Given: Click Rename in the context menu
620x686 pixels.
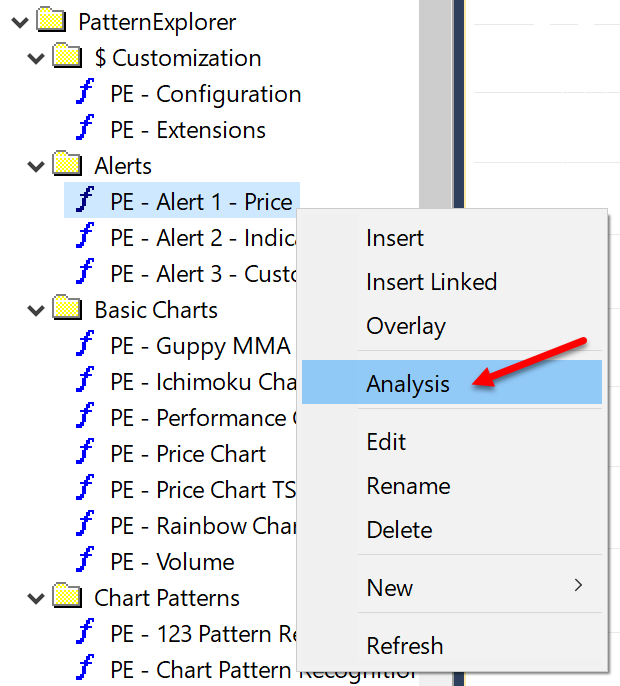Looking at the screenshot, I should (x=408, y=486).
